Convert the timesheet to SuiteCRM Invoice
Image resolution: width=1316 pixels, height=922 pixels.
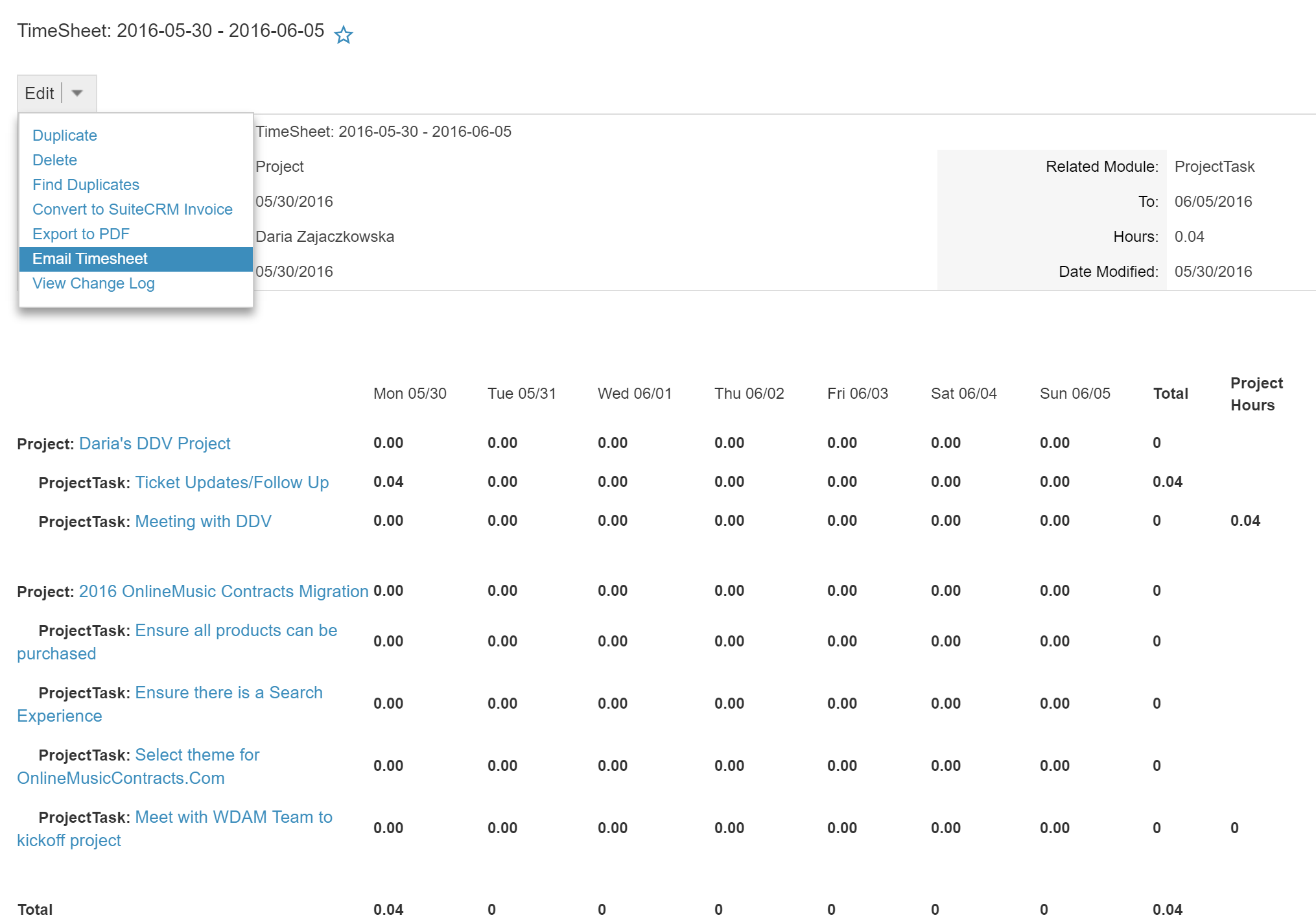[x=133, y=209]
